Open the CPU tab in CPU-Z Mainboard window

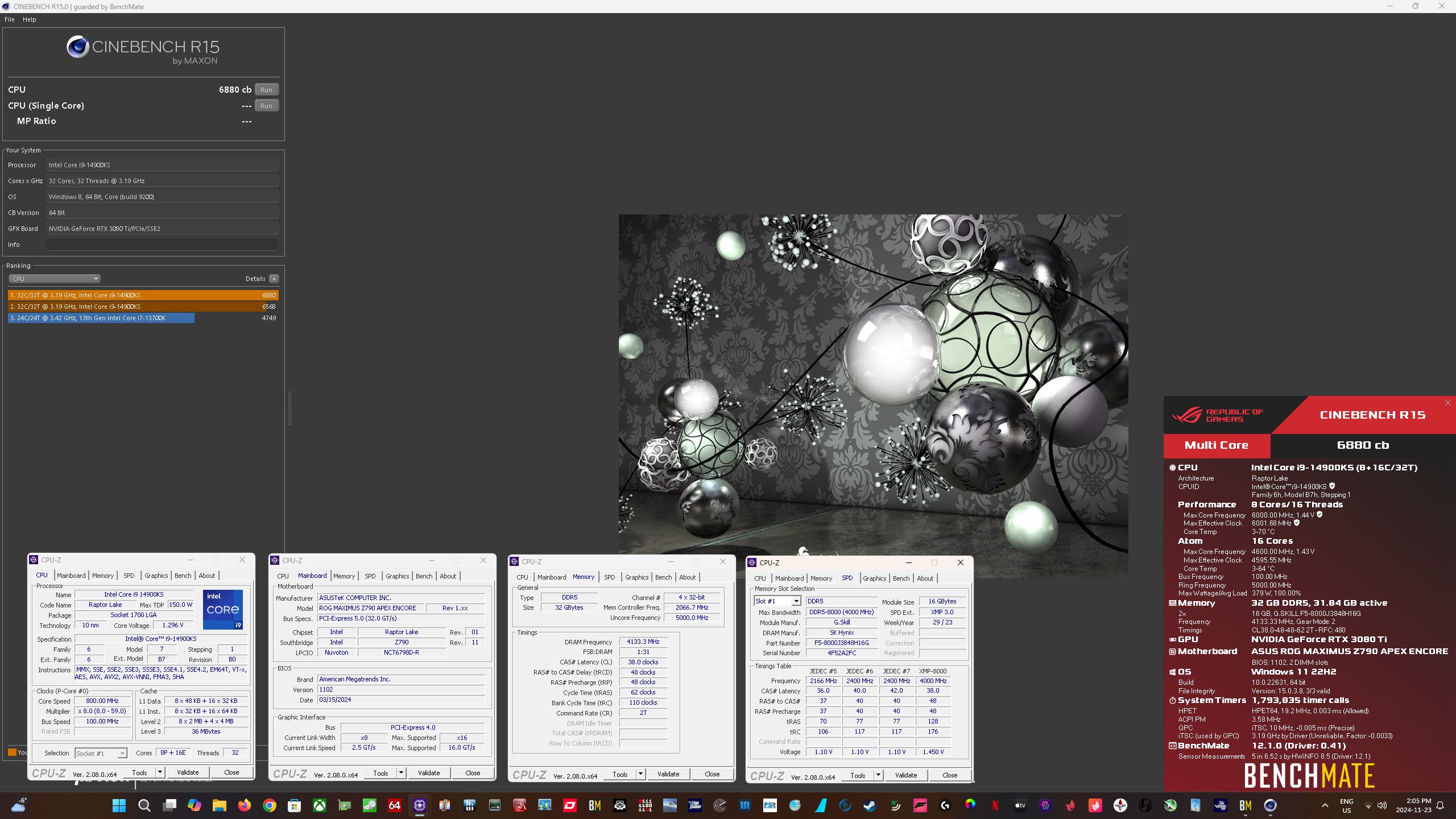point(283,576)
